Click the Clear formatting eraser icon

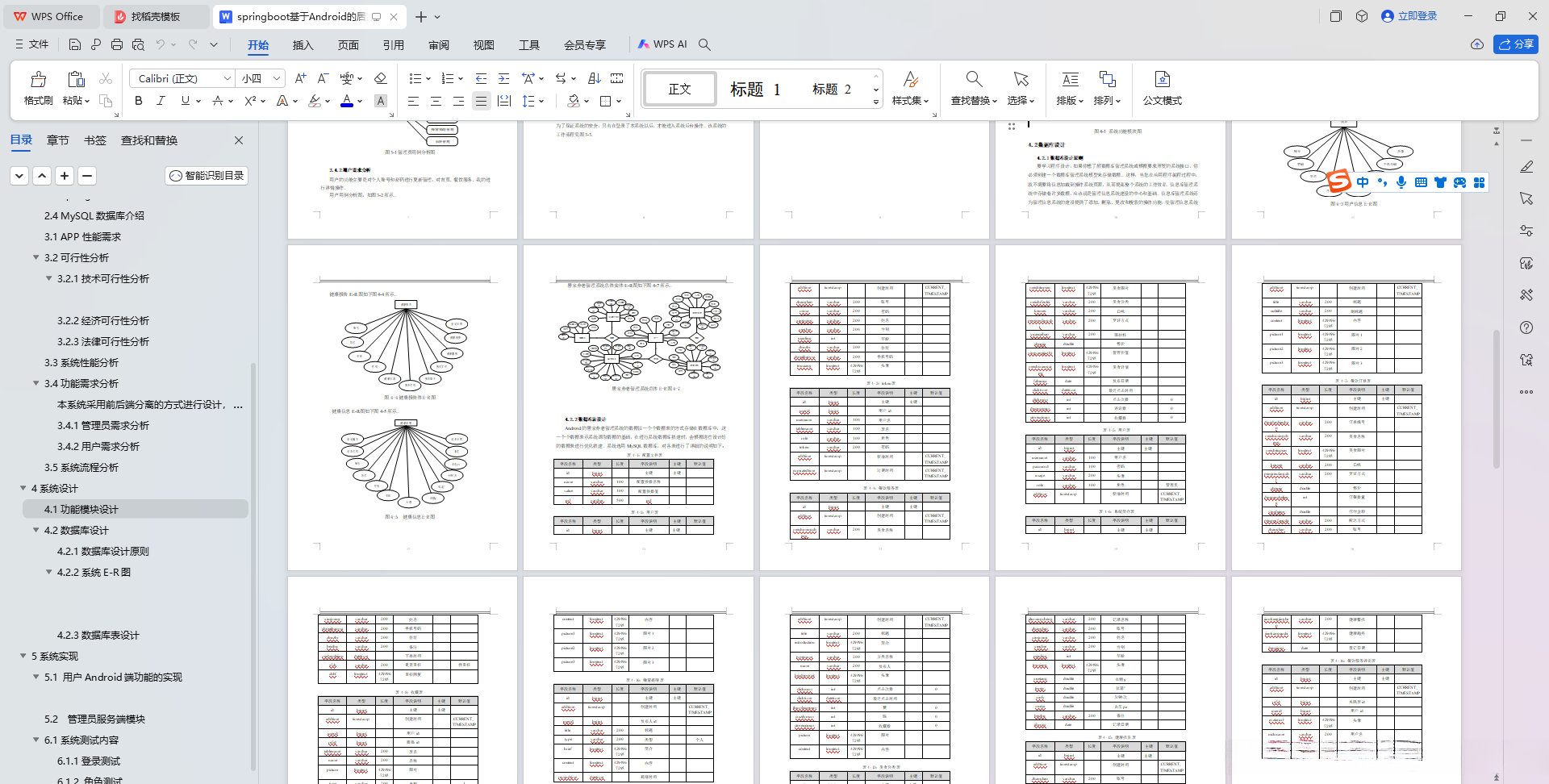[x=380, y=78]
